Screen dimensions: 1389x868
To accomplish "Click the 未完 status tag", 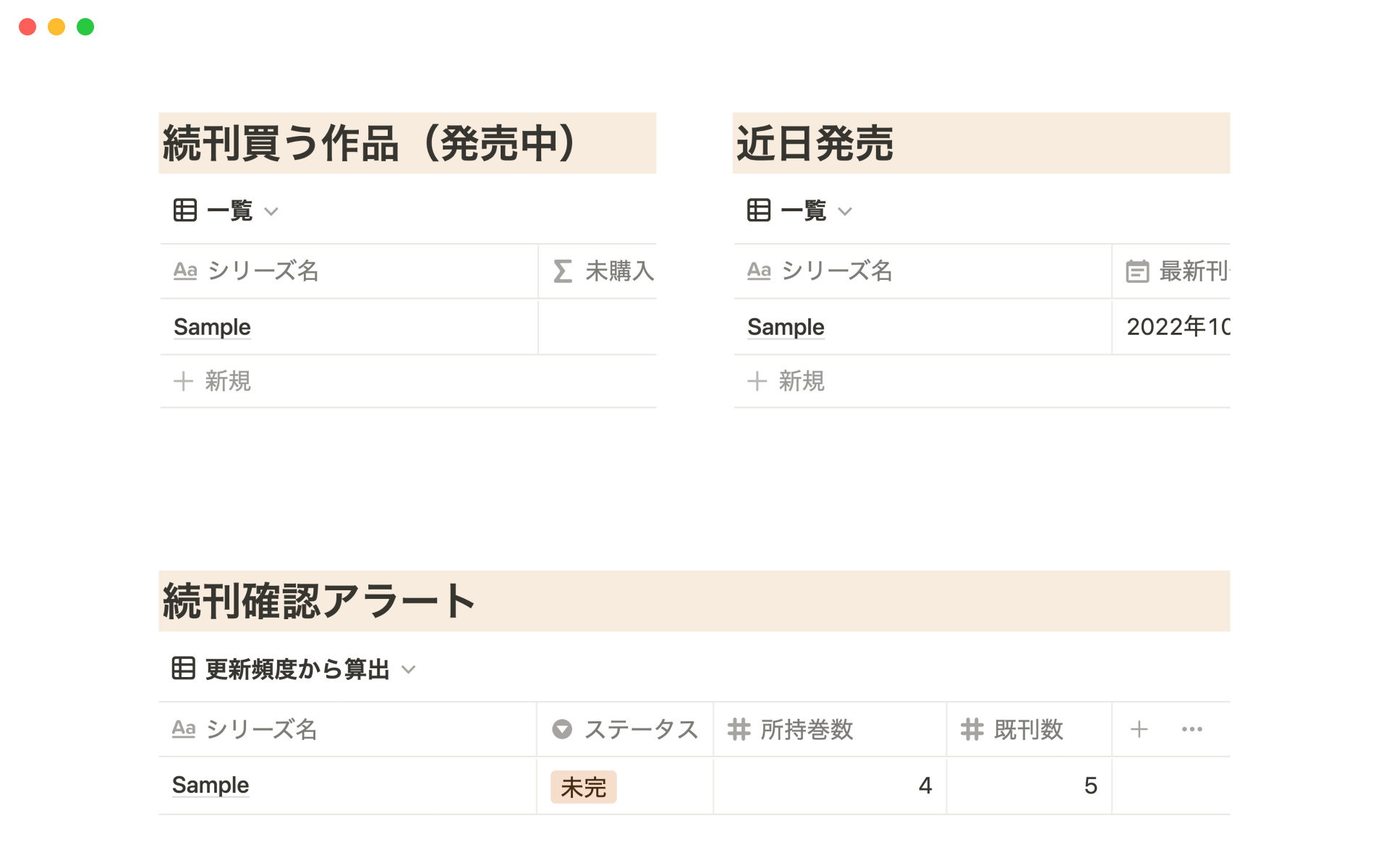I will (583, 787).
